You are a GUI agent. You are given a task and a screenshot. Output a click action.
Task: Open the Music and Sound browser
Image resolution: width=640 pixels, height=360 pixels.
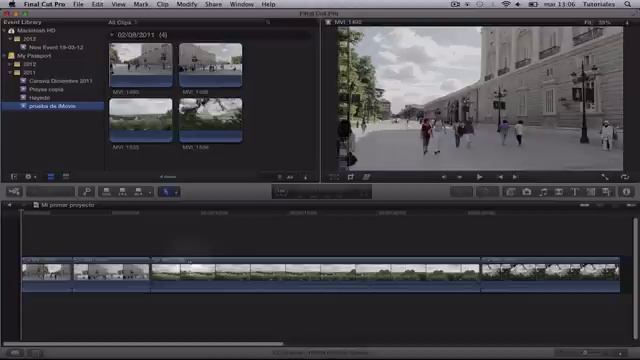pos(543,191)
